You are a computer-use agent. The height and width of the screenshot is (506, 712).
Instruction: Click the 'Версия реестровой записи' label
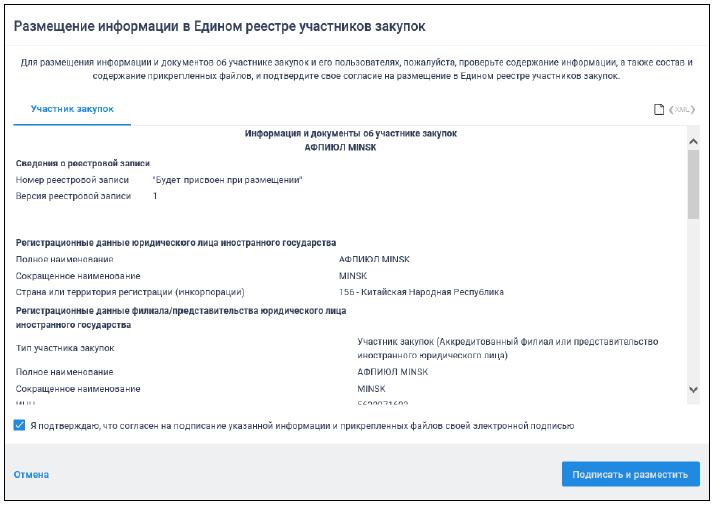pyautogui.click(x=73, y=196)
